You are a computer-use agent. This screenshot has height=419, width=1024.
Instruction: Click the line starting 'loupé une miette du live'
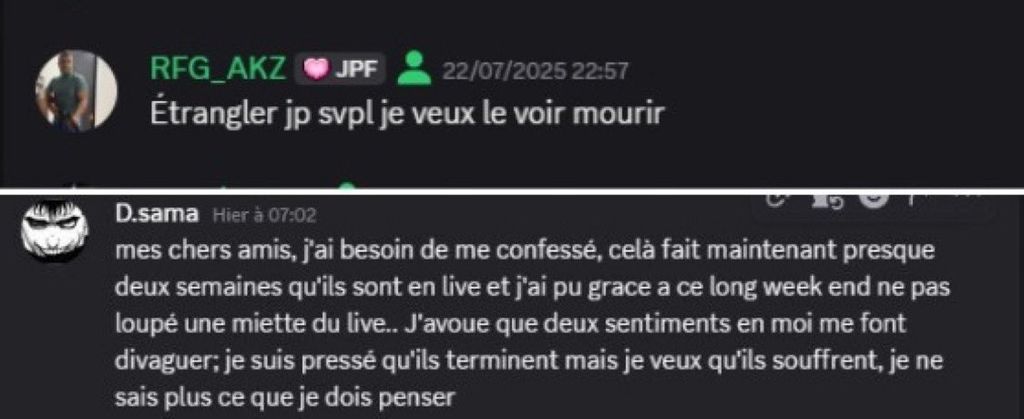(x=510, y=324)
